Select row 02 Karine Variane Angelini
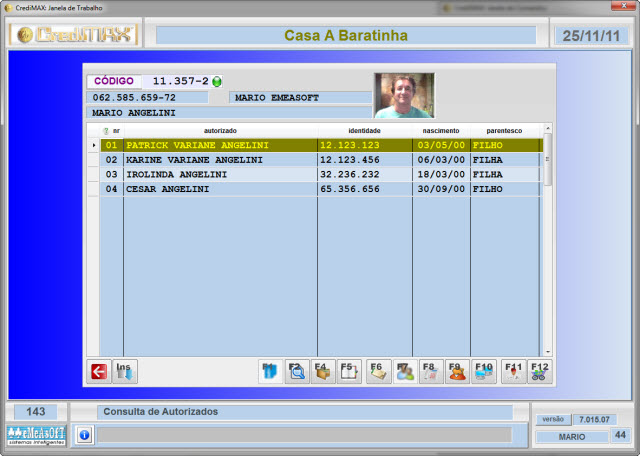The height and width of the screenshot is (456, 640). coord(194,159)
